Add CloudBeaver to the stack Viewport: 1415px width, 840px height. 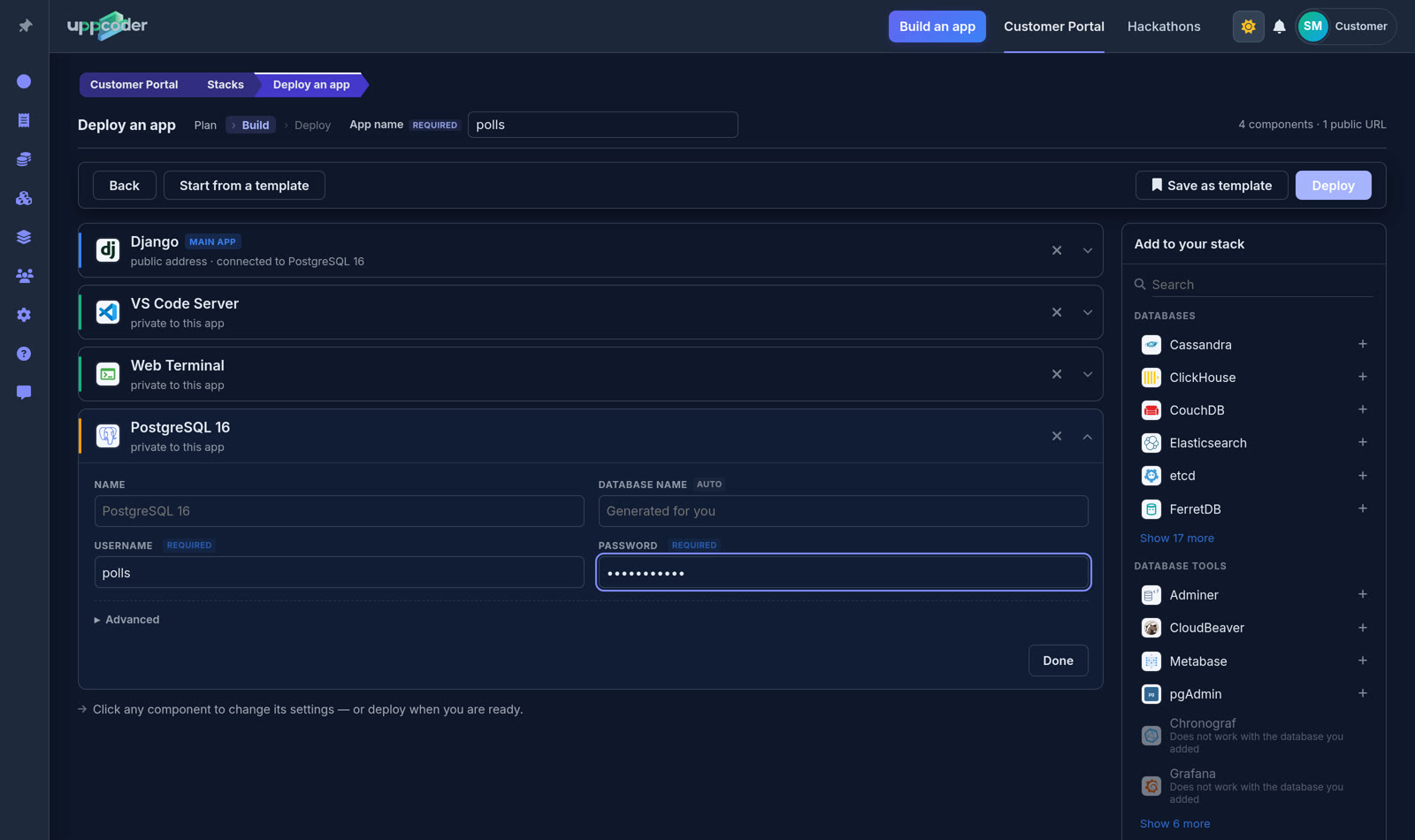(1362, 628)
